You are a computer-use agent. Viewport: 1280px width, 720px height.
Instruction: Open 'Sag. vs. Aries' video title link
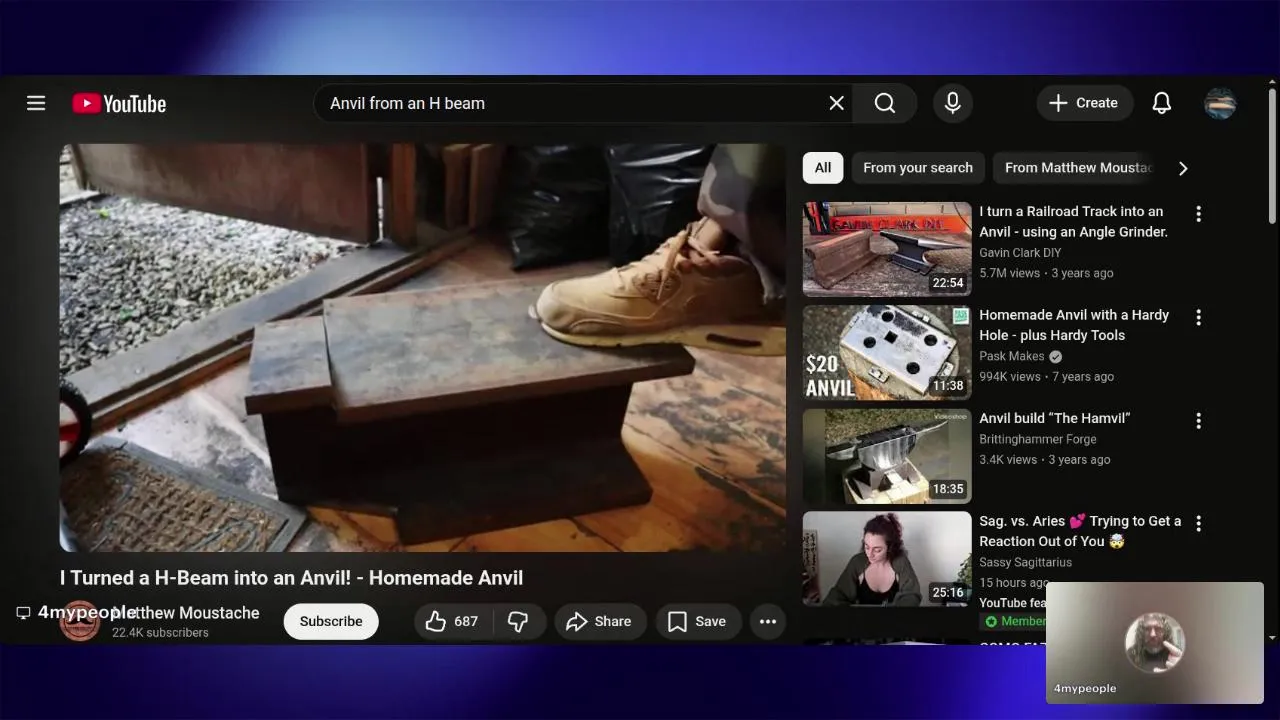click(x=1080, y=531)
